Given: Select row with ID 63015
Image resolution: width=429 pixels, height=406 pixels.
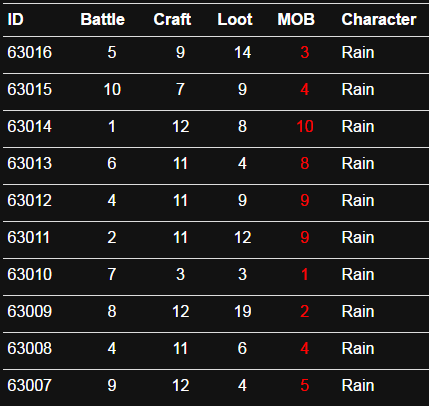Looking at the screenshot, I should [30, 89].
